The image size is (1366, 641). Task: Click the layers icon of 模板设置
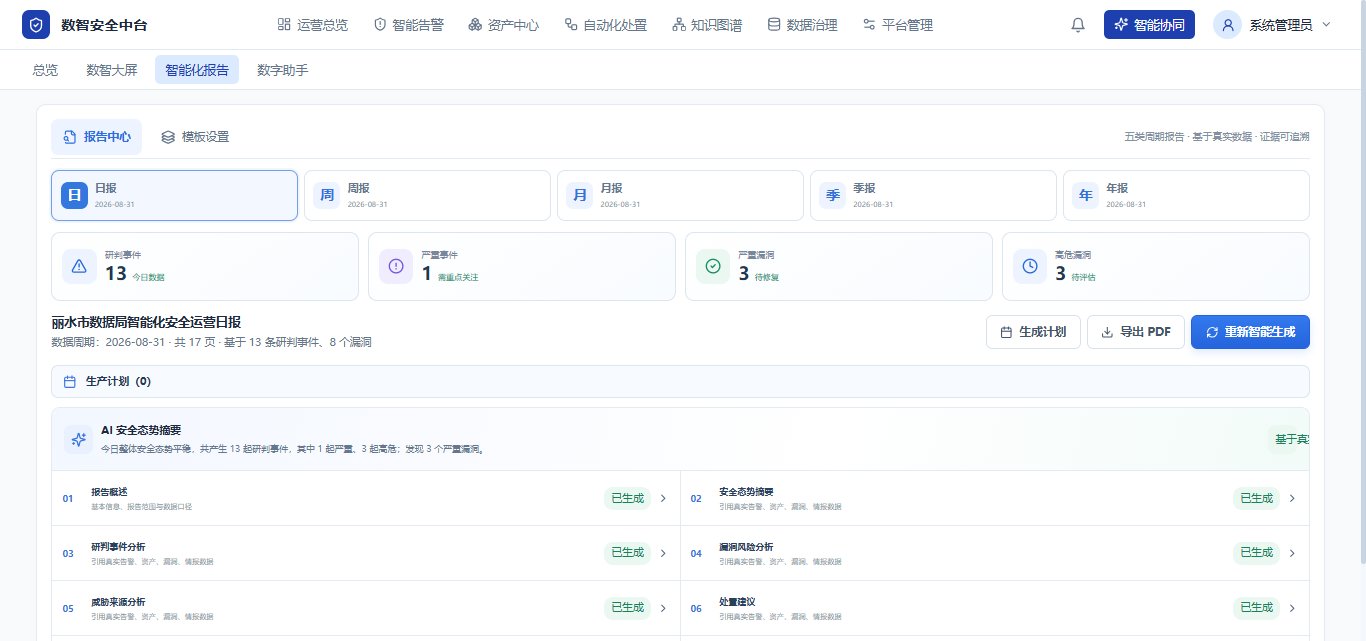[x=168, y=137]
